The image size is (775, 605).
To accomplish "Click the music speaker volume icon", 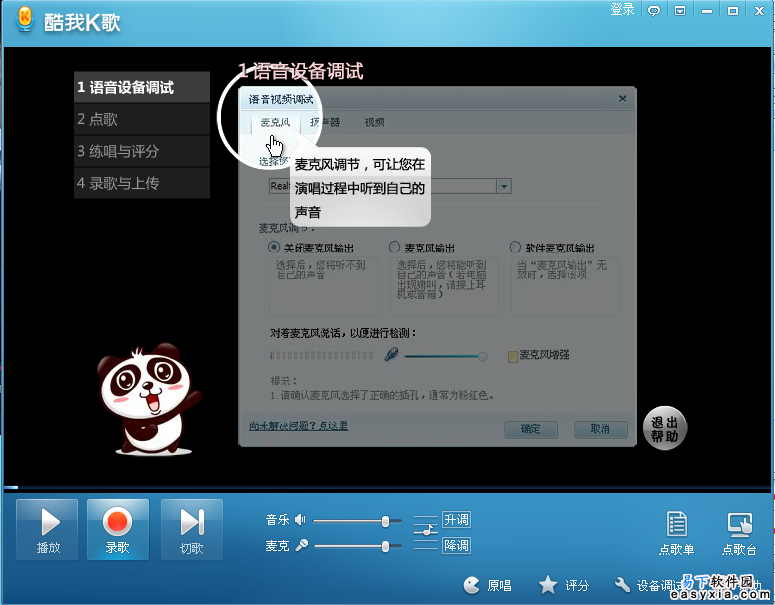I will 300,519.
